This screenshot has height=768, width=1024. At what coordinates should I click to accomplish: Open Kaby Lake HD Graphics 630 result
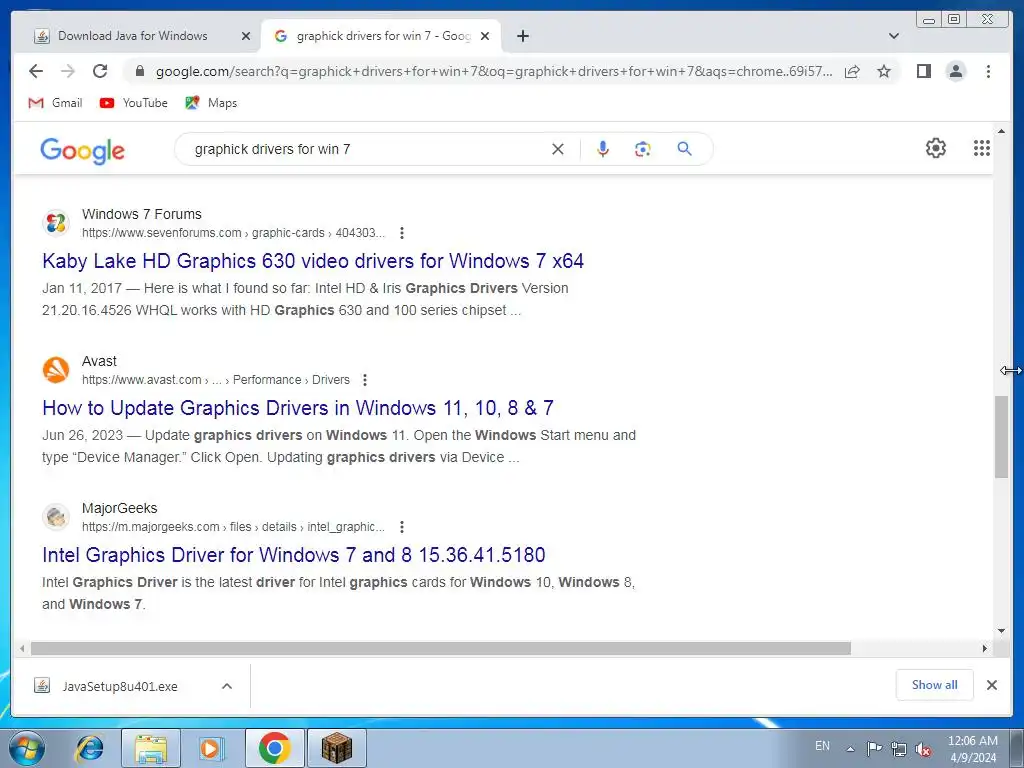click(x=313, y=261)
